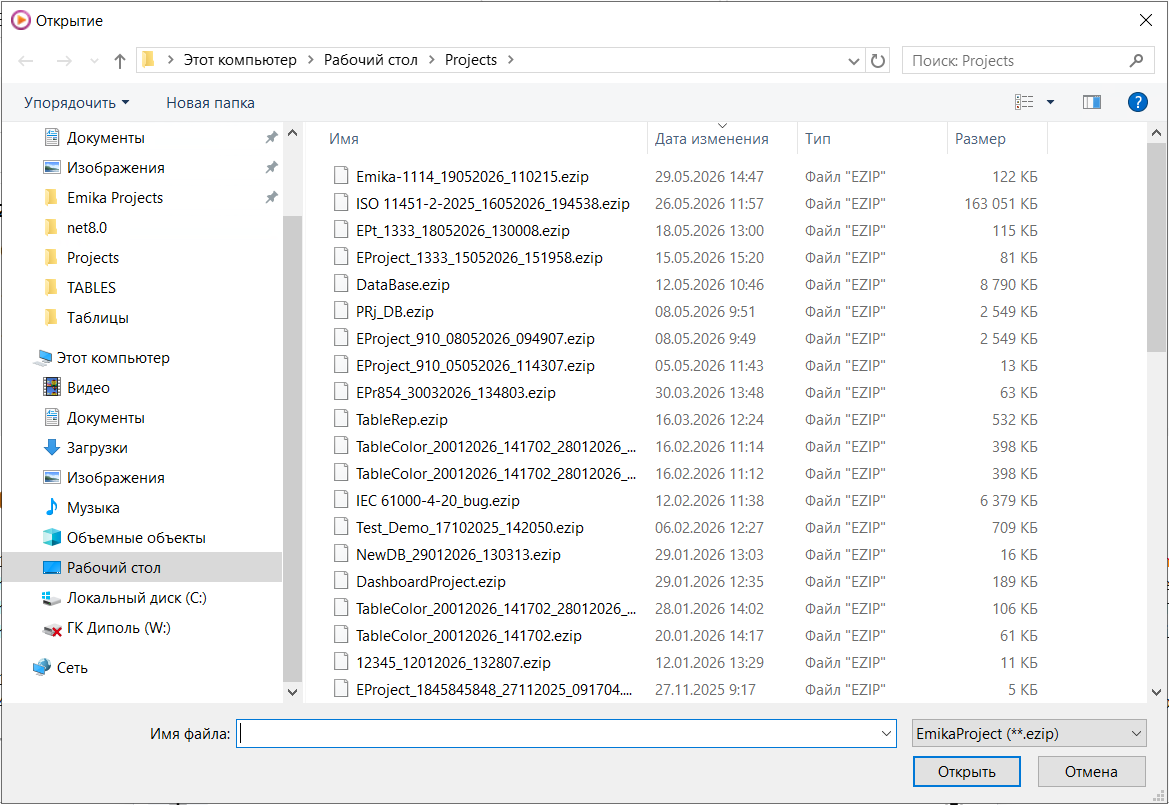The width and height of the screenshot is (1169, 805).
Task: Open the help question mark
Action: point(1137,102)
